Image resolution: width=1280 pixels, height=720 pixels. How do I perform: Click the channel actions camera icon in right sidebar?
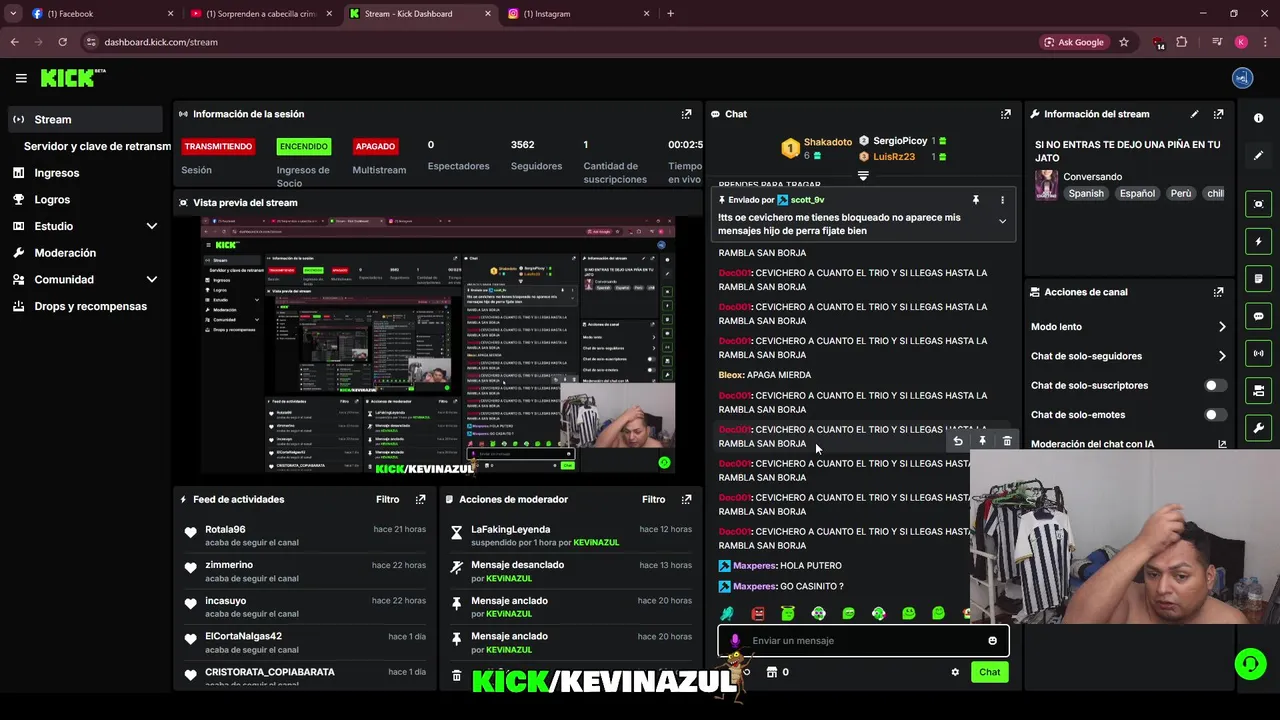1258,390
